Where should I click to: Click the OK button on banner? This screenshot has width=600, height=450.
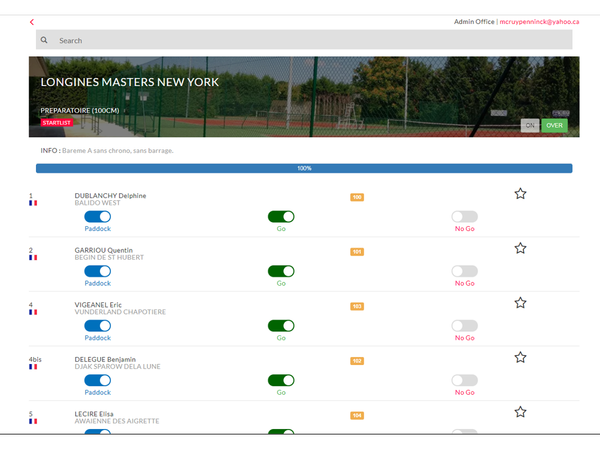tap(530, 125)
